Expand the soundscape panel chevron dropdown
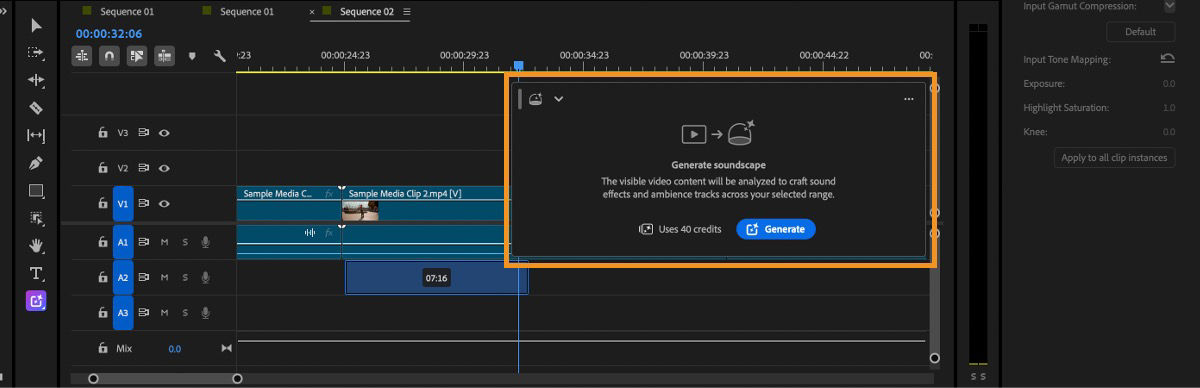The image size is (1200, 388). pos(559,99)
